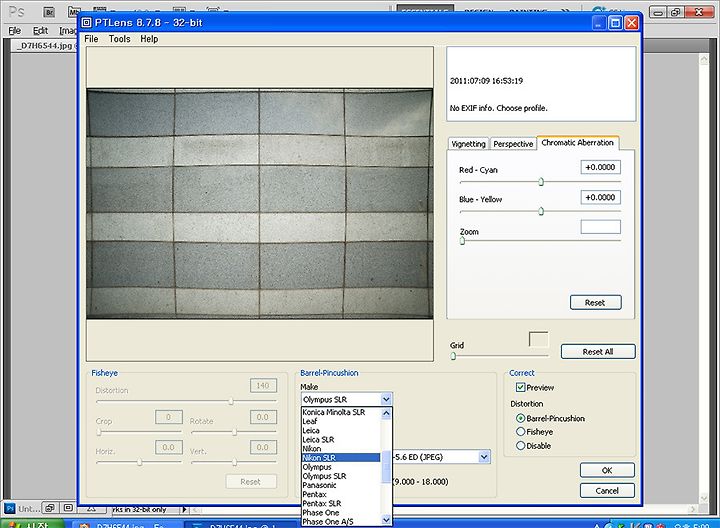Select Barrel-Pincushion distortion radio button
Screen dimensions: 720x528
tap(520, 418)
